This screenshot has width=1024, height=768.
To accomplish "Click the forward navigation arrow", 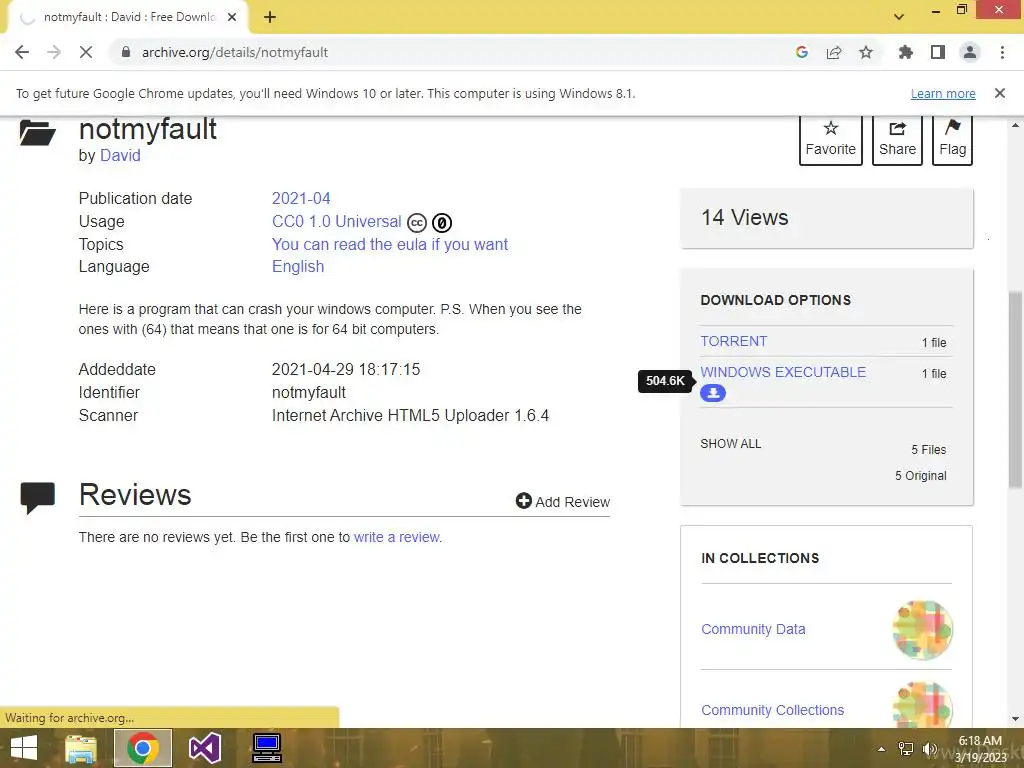I will point(54,52).
